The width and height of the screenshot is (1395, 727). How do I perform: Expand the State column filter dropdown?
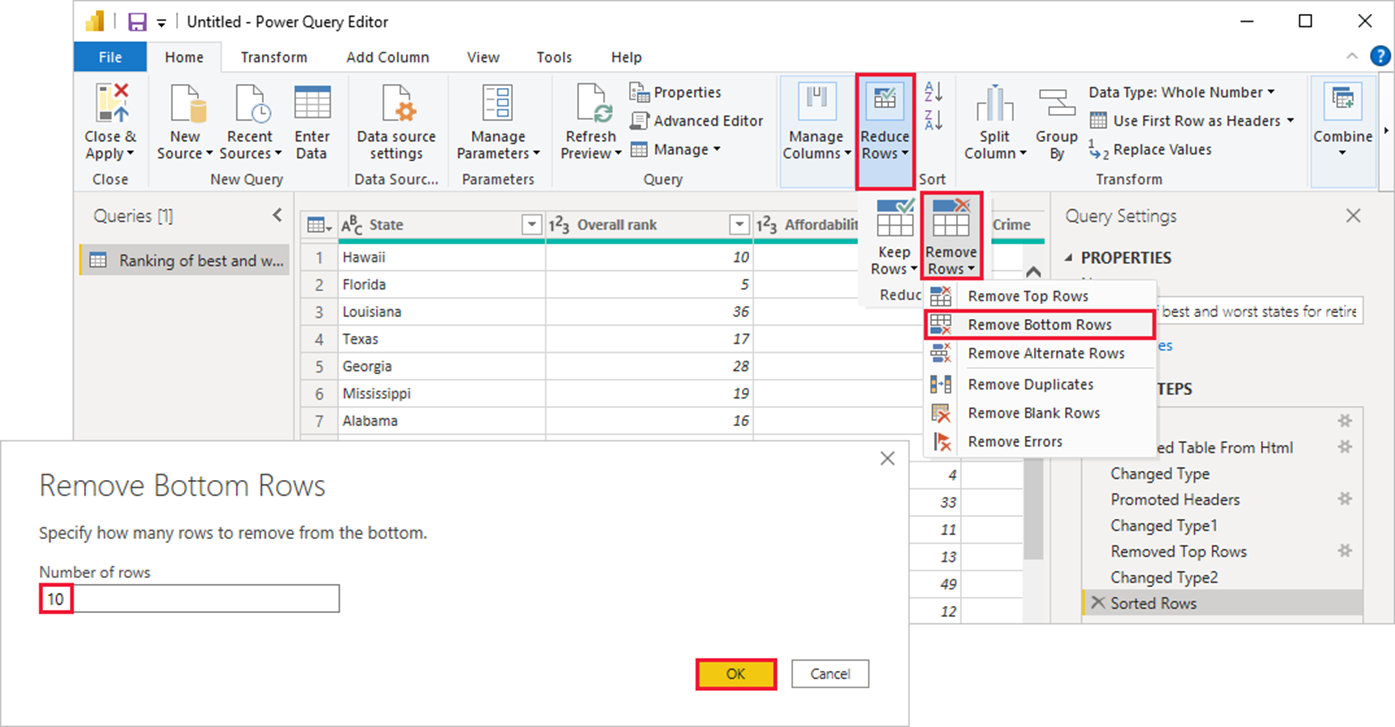532,225
